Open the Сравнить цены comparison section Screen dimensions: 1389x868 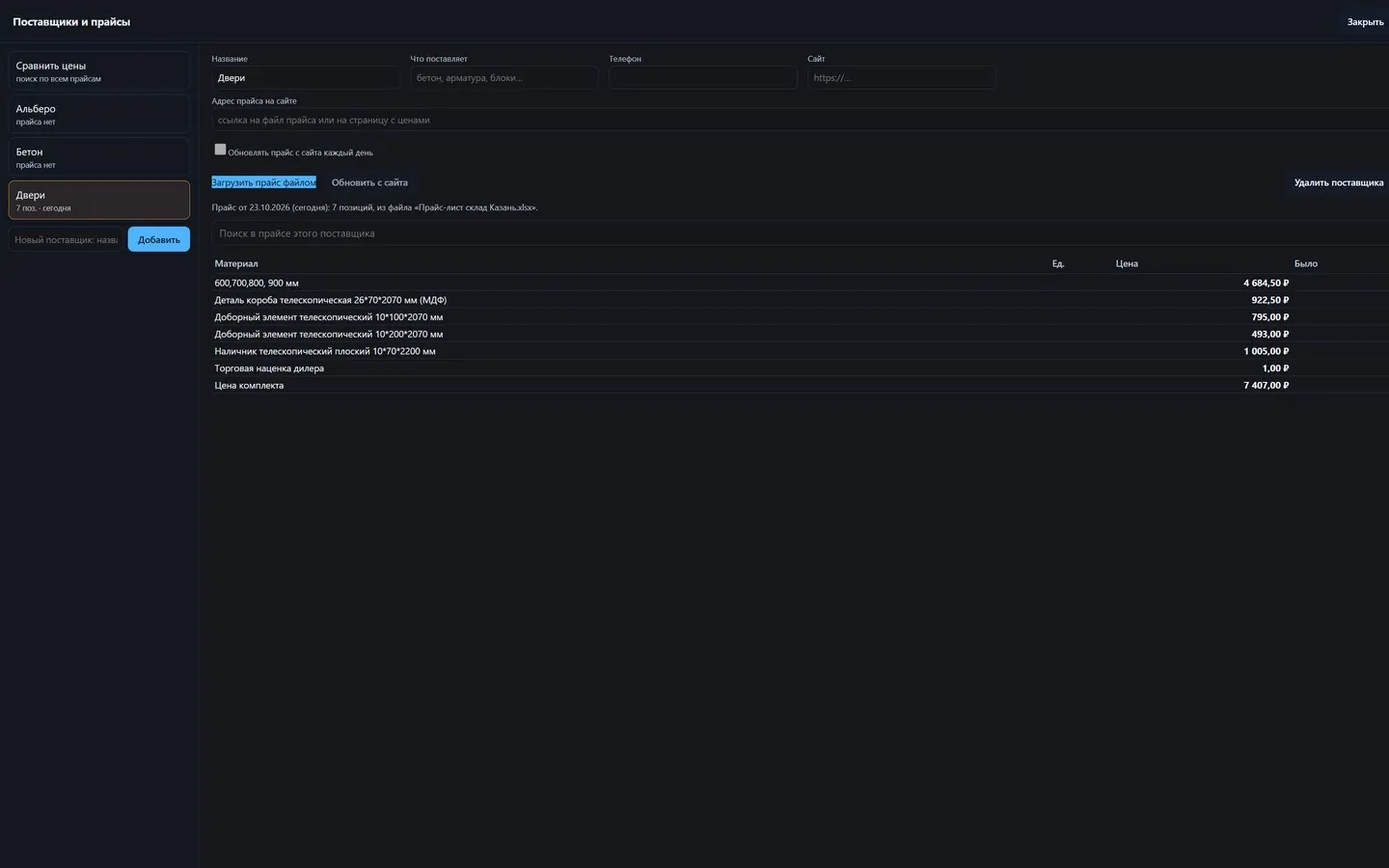99,71
